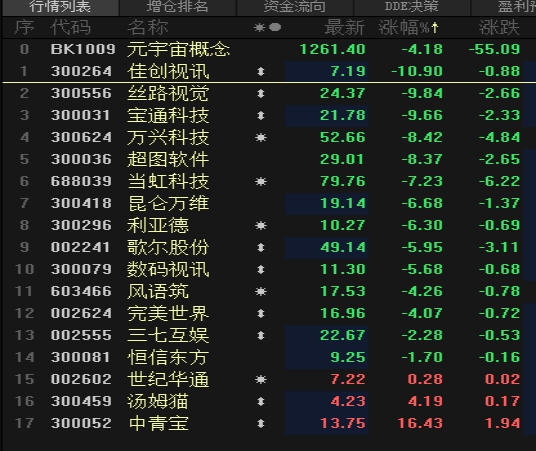This screenshot has width=536, height=451.
Task: Click the arrows icon for 丝路视觉
Action: tap(261, 93)
